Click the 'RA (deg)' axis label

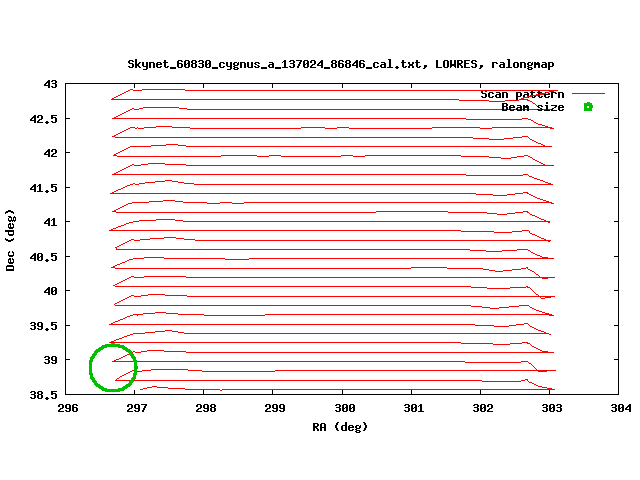coord(340,427)
